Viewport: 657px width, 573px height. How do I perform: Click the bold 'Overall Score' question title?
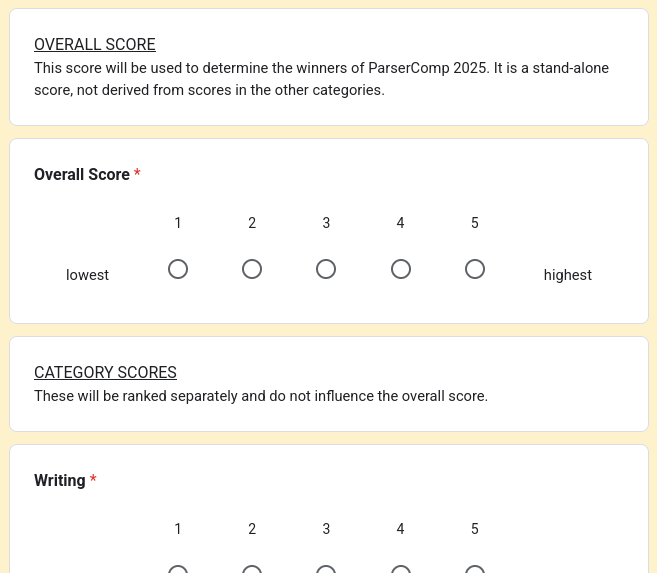(x=82, y=174)
